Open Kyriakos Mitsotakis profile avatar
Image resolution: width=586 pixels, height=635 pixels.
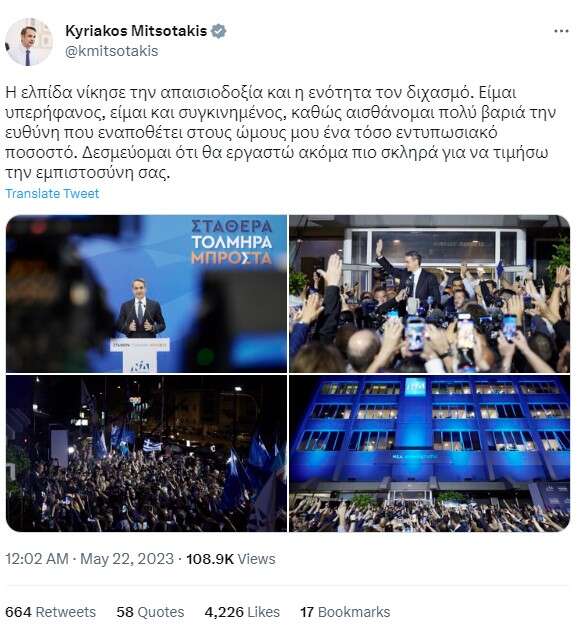(x=28, y=41)
